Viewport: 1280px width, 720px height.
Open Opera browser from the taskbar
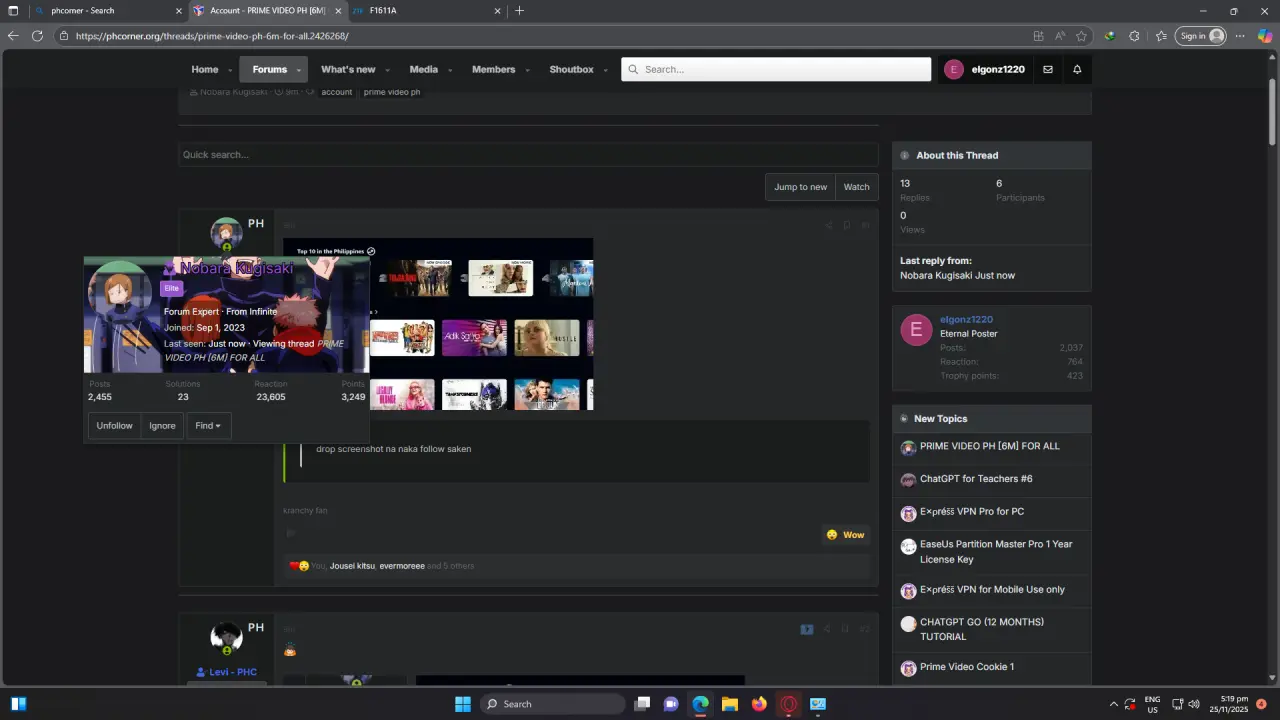[x=789, y=704]
